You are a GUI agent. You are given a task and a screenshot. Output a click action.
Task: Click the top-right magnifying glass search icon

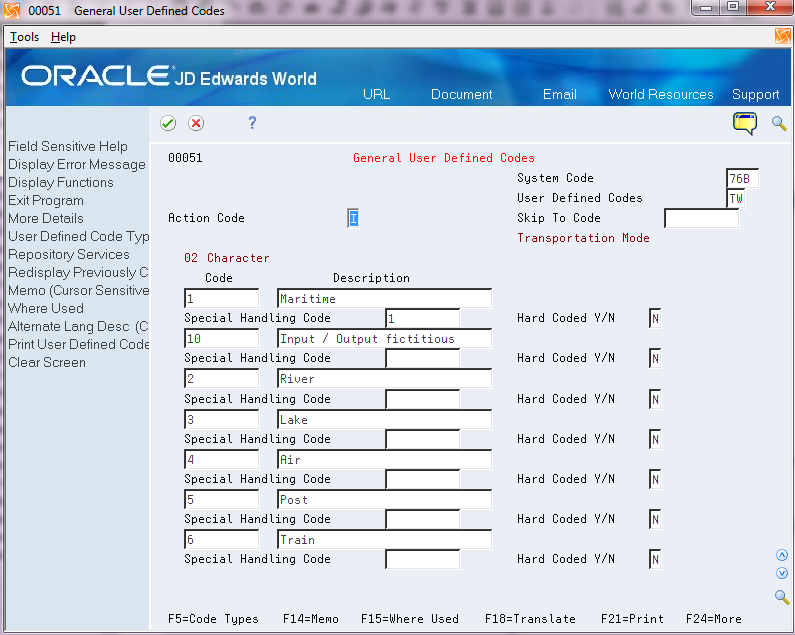[x=779, y=123]
